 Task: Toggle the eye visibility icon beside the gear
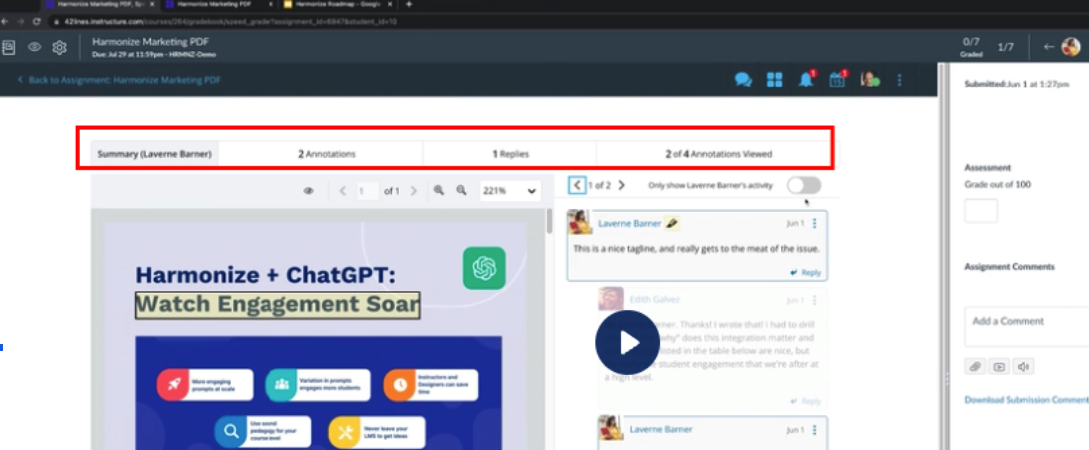point(34,47)
